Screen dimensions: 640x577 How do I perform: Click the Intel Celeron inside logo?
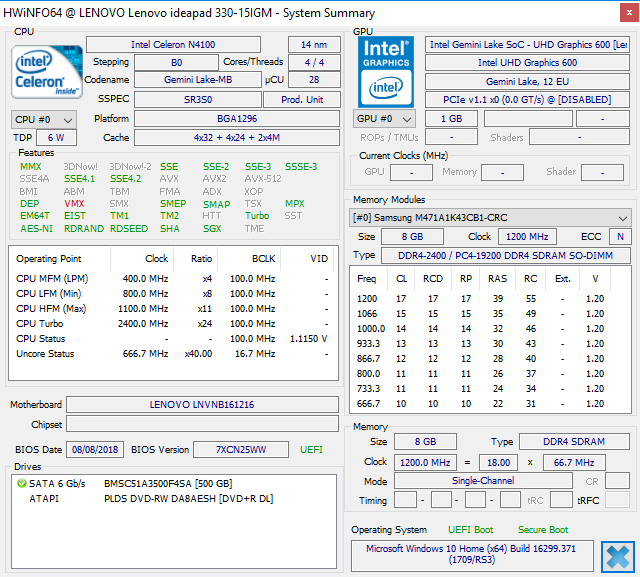coord(47,72)
